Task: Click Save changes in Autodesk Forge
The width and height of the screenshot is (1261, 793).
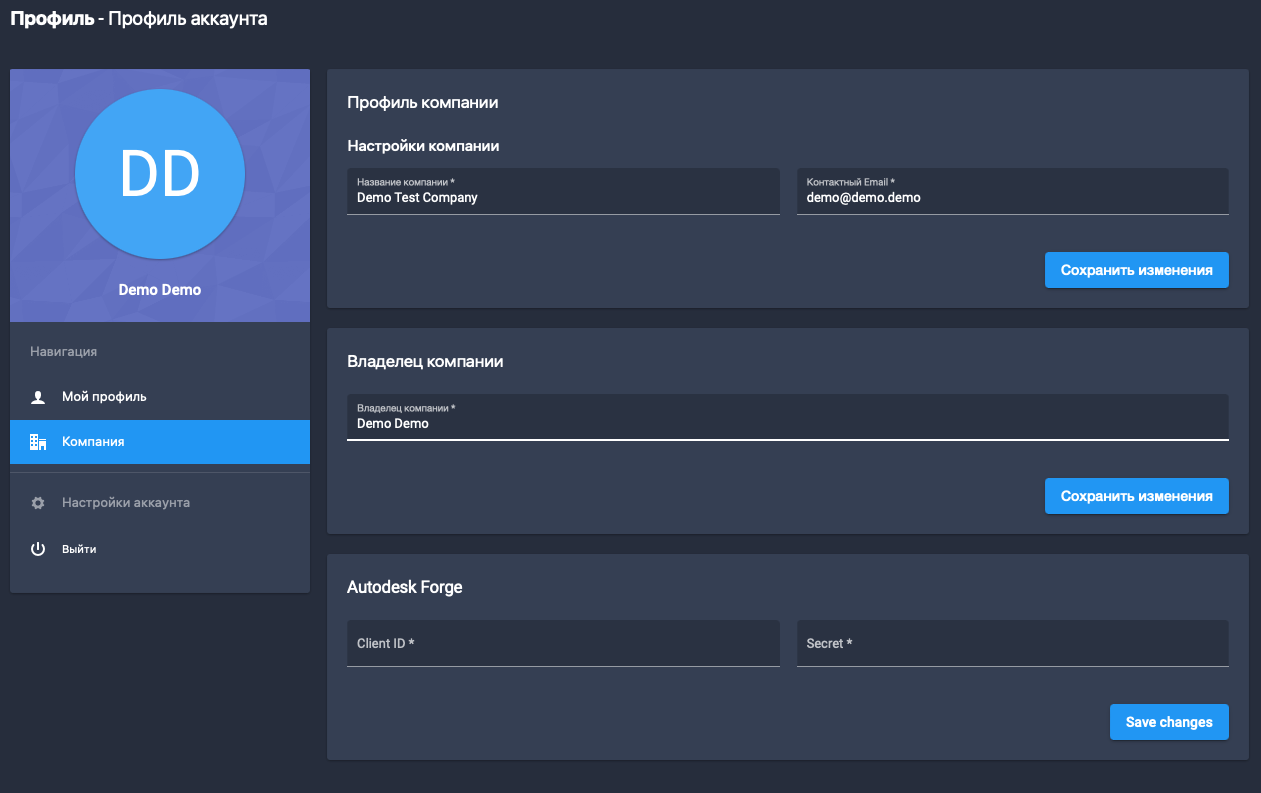Action: (x=1168, y=722)
